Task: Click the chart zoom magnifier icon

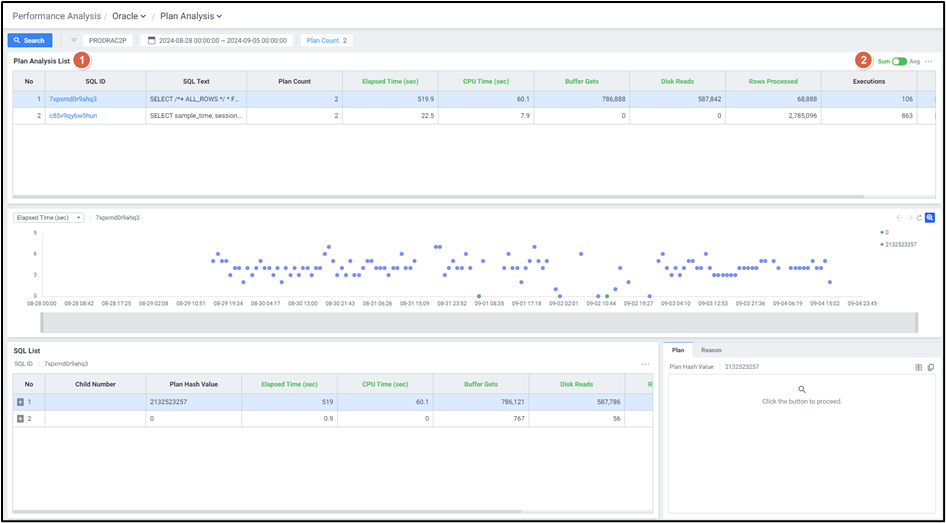Action: tap(929, 217)
